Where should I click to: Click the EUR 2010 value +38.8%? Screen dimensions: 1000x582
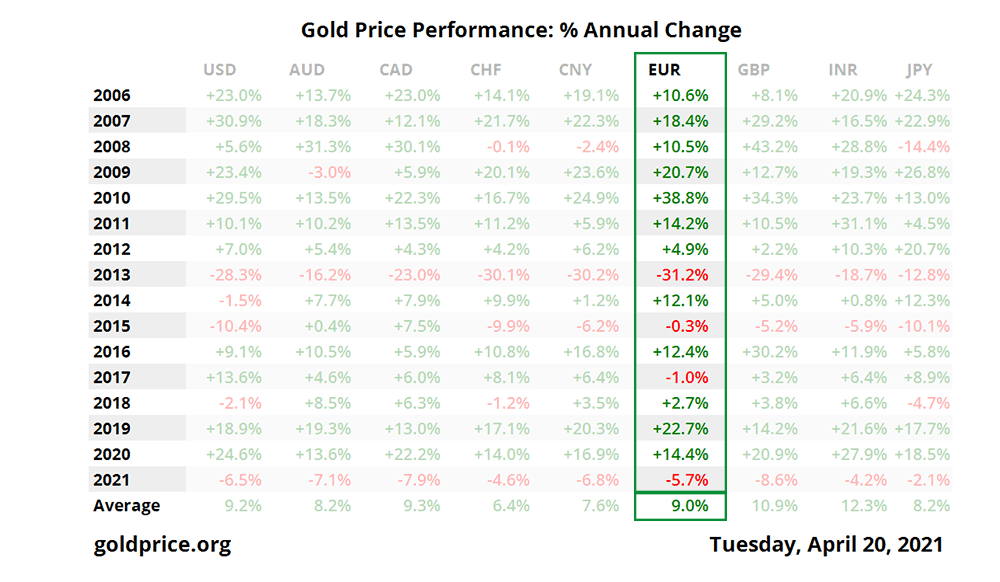tap(680, 198)
